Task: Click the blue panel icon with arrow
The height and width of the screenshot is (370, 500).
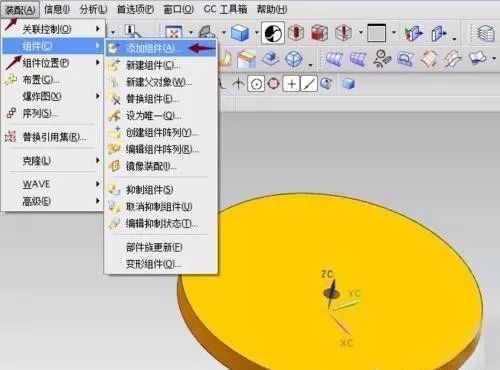Action: [x=439, y=33]
